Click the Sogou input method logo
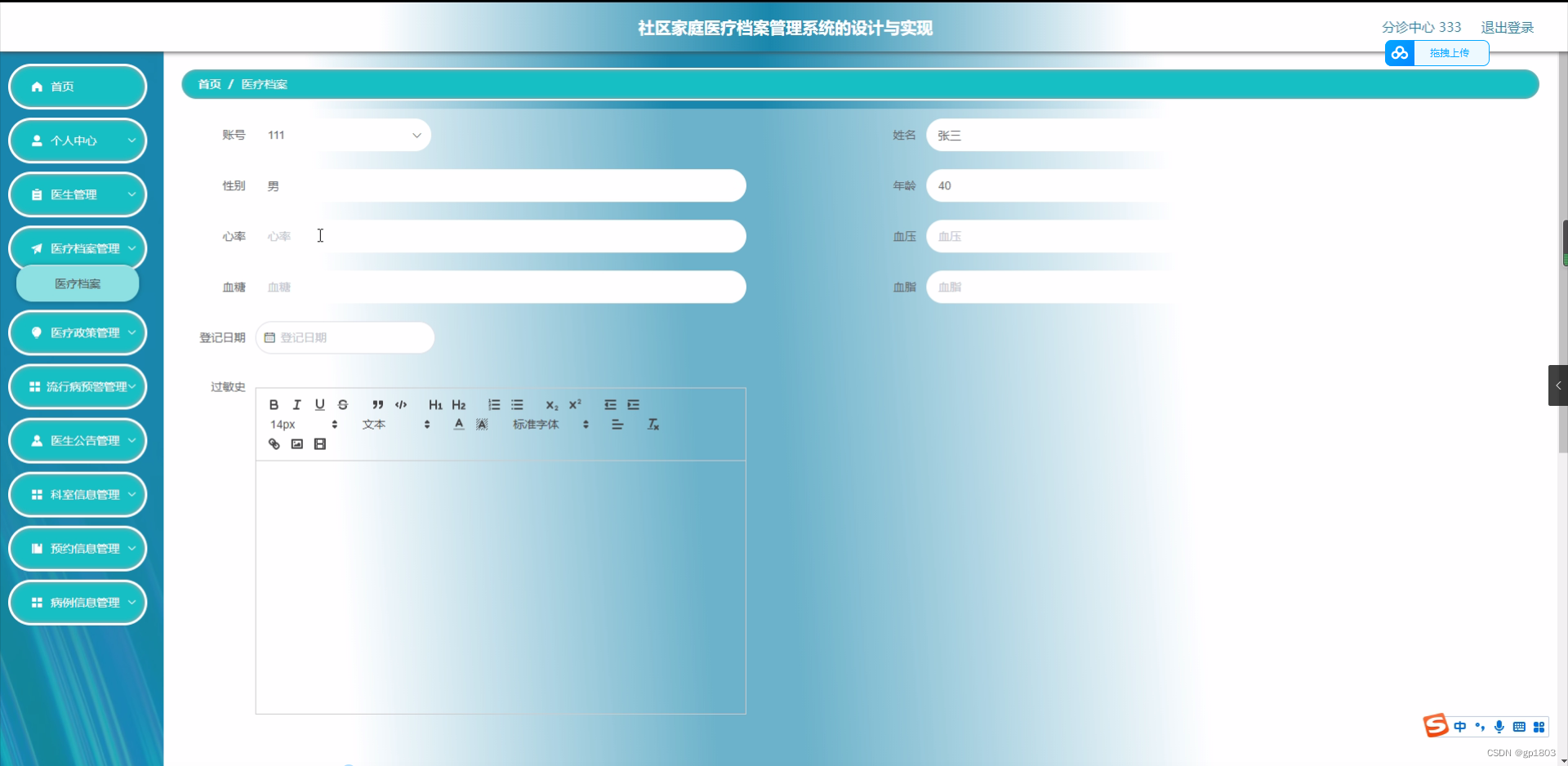 pyautogui.click(x=1436, y=725)
